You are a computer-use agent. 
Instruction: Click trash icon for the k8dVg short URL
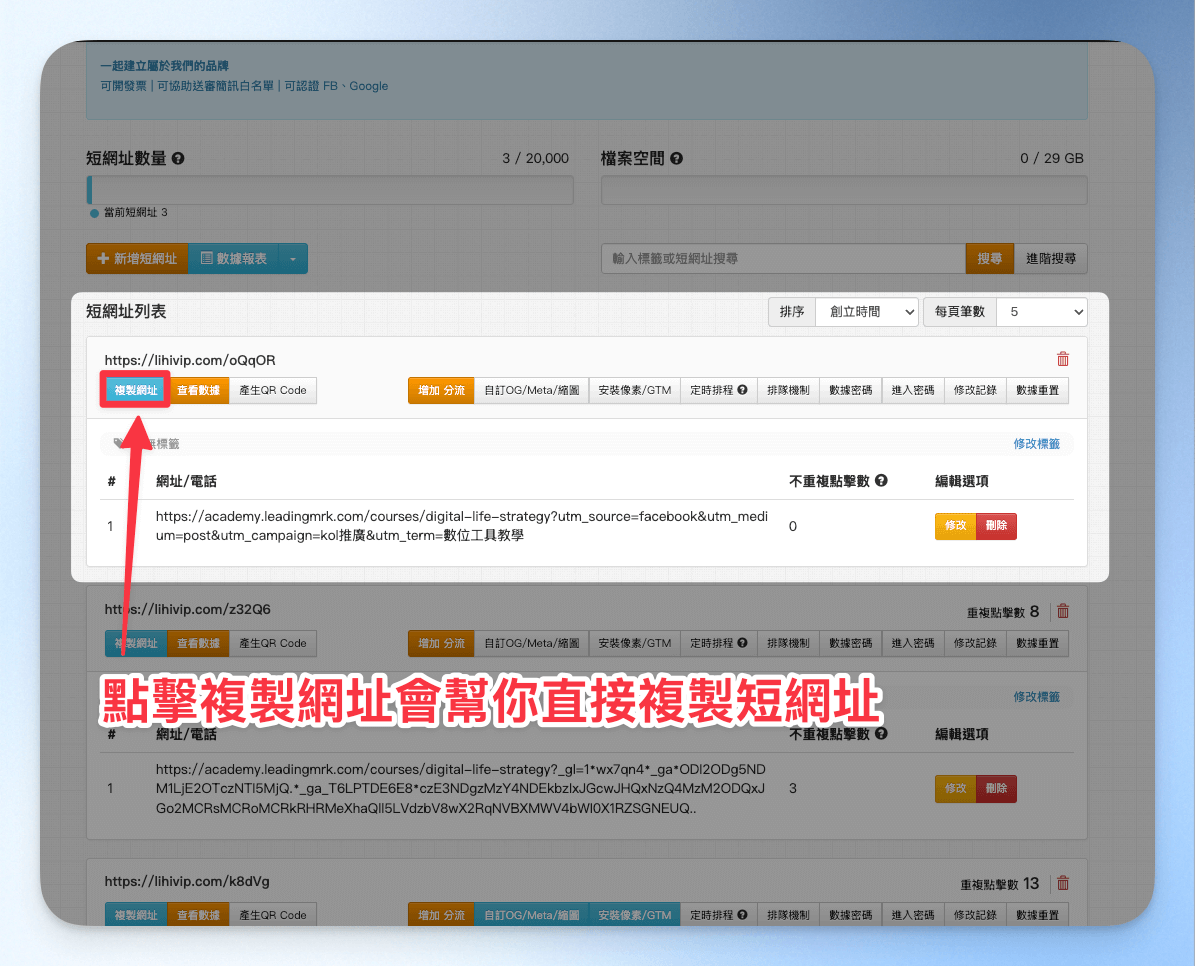[x=1062, y=883]
